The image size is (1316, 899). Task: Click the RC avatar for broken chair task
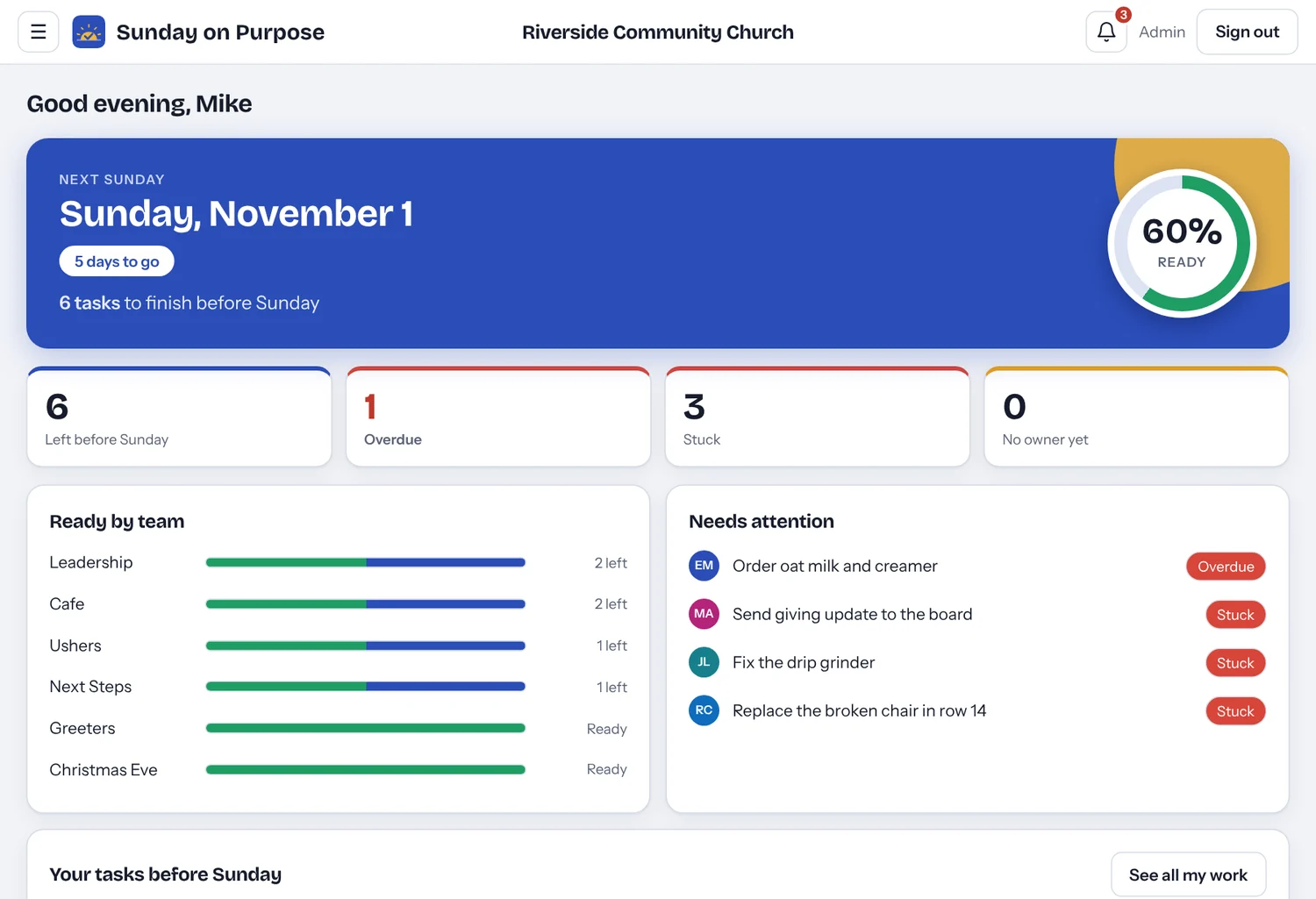click(x=704, y=710)
